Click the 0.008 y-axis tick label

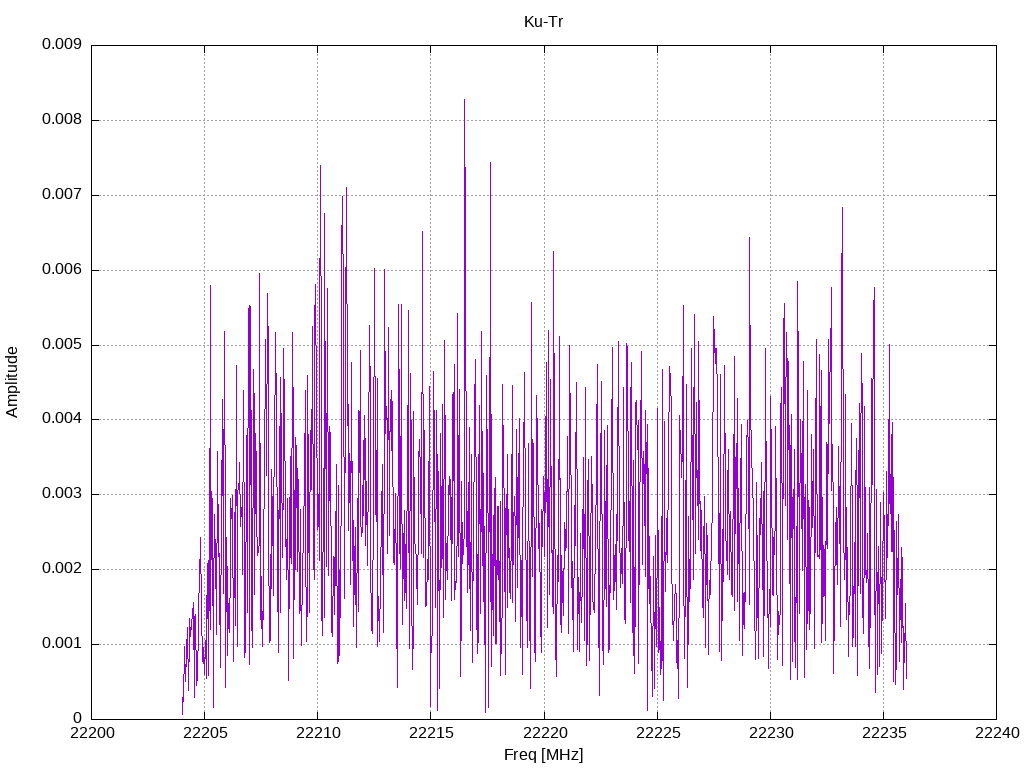pos(62,120)
